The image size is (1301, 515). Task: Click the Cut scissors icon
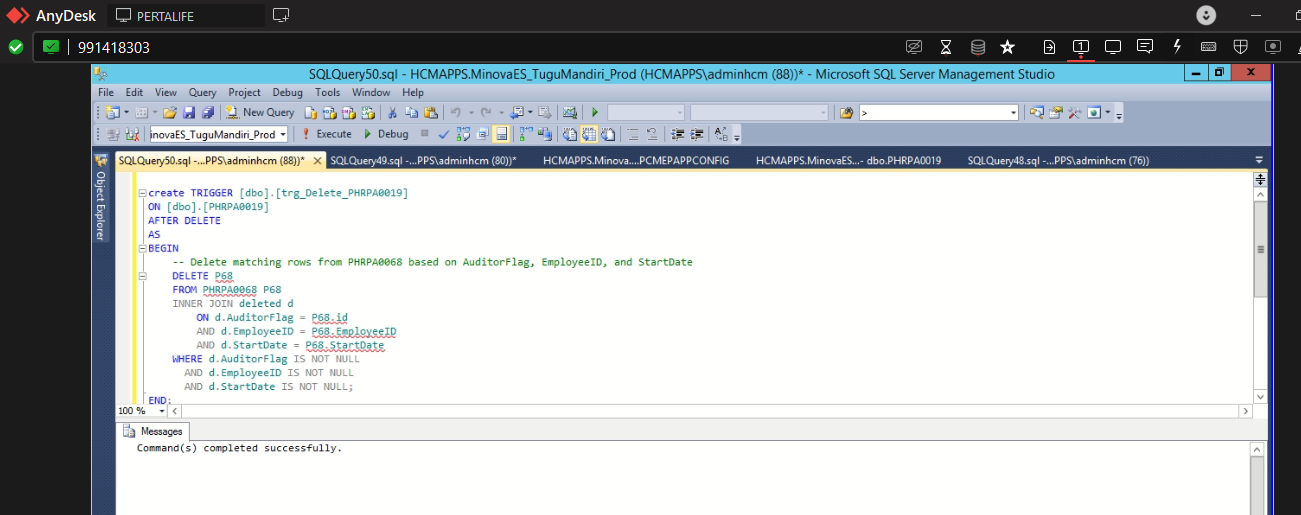(x=392, y=112)
